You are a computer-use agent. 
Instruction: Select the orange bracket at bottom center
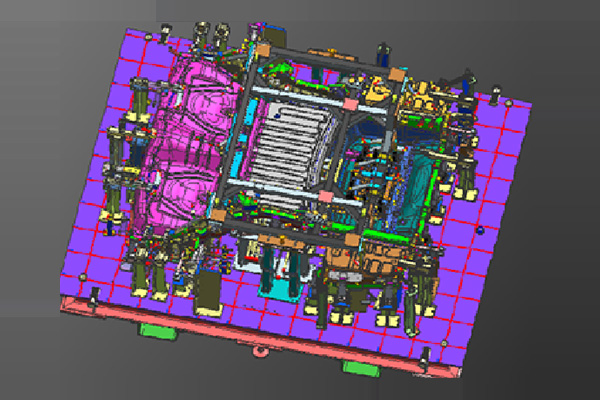(x=345, y=265)
